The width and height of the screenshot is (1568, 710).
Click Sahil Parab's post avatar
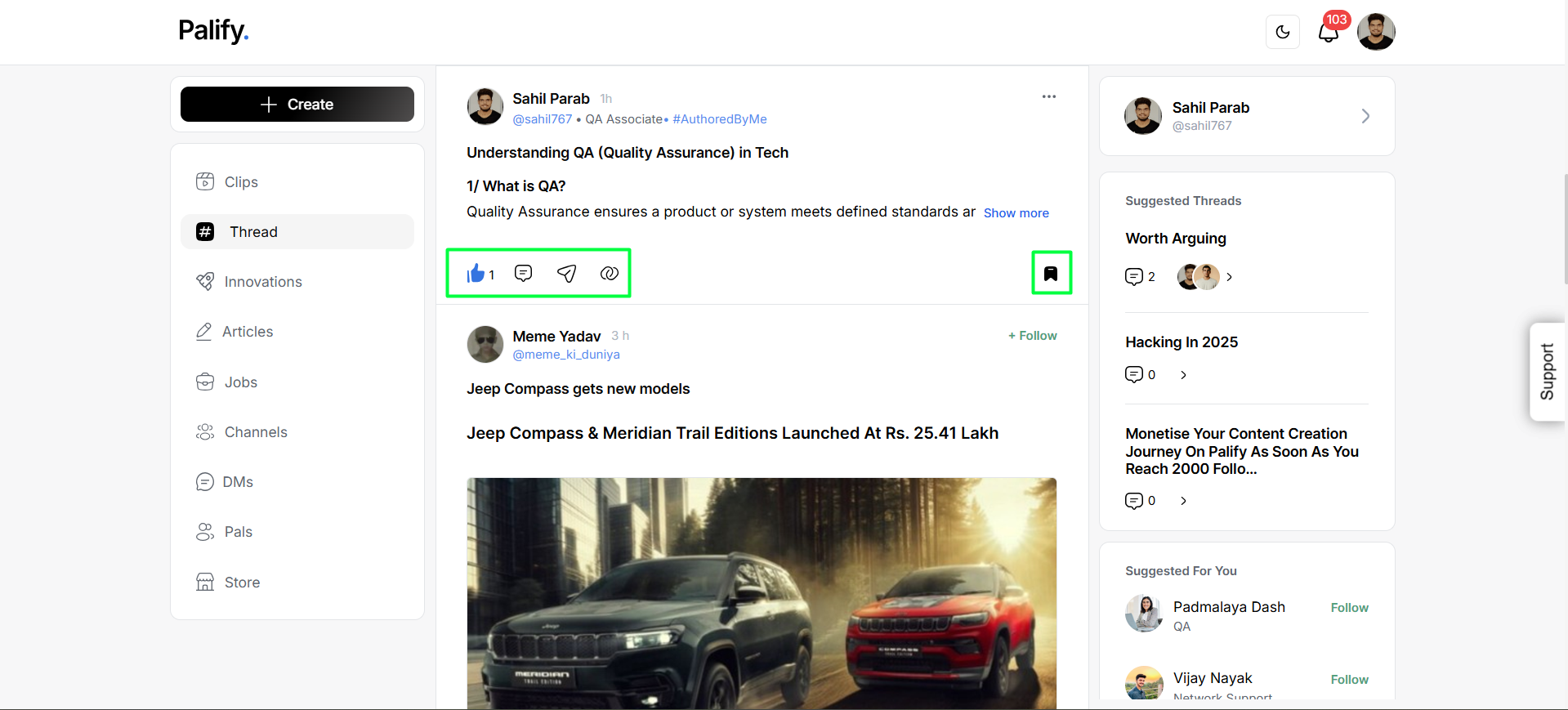tap(485, 107)
